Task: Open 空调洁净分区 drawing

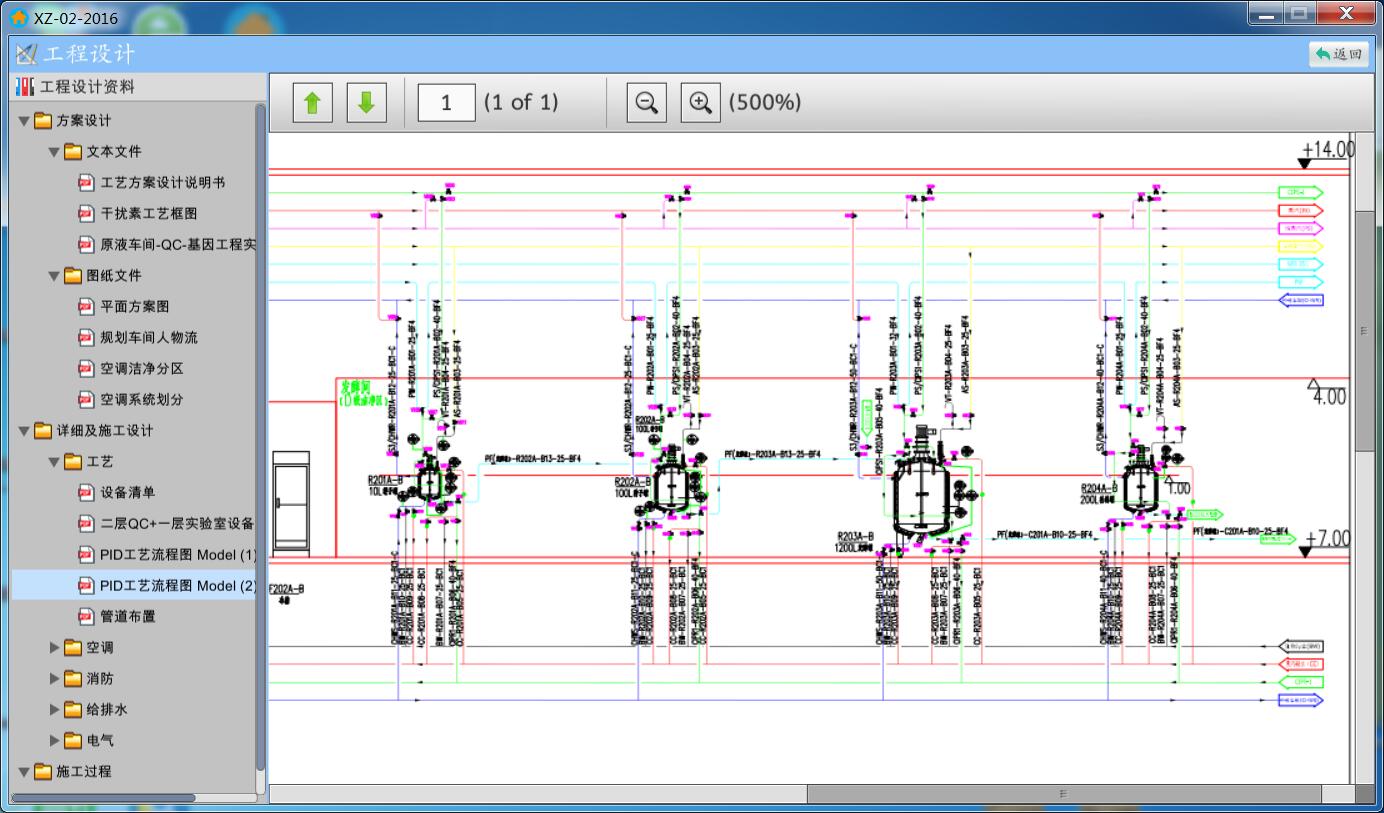Action: (x=142, y=369)
